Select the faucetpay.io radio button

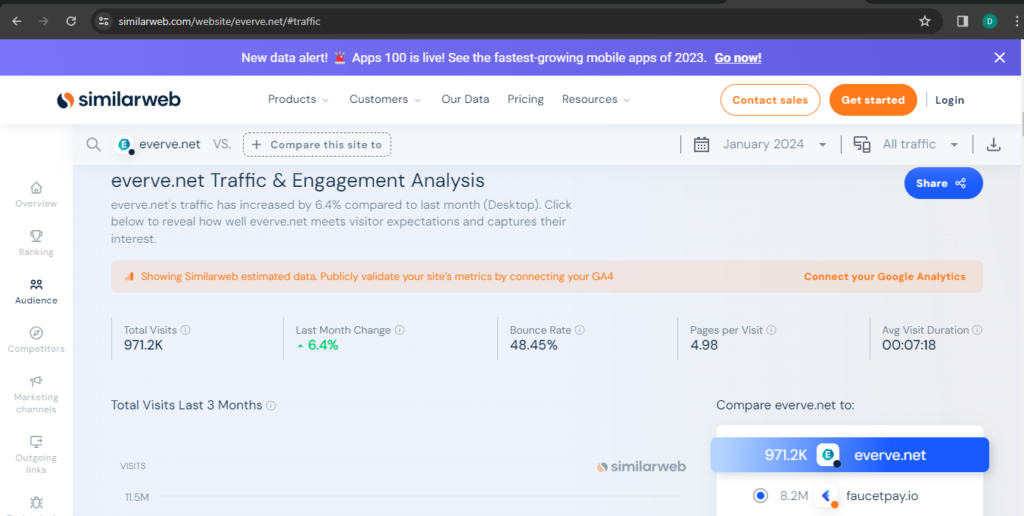[x=760, y=495]
